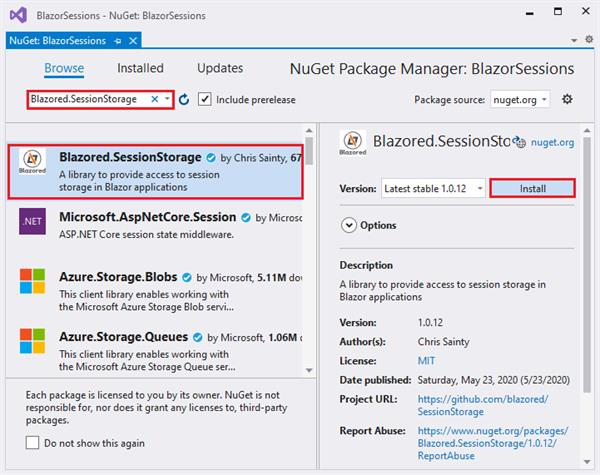Screen dimensions: 600x475
Task: Open the Version dropdown showing Latest stable 1.0.12
Action: 433,188
